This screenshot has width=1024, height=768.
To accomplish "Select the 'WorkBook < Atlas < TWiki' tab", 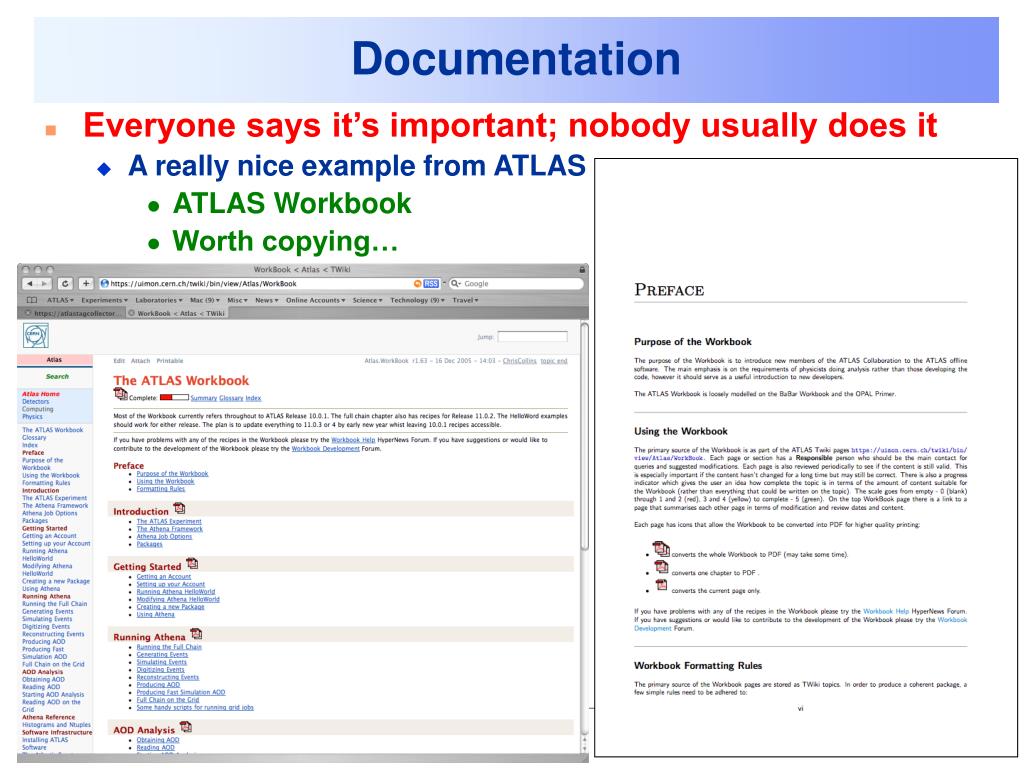I will tap(176, 313).
